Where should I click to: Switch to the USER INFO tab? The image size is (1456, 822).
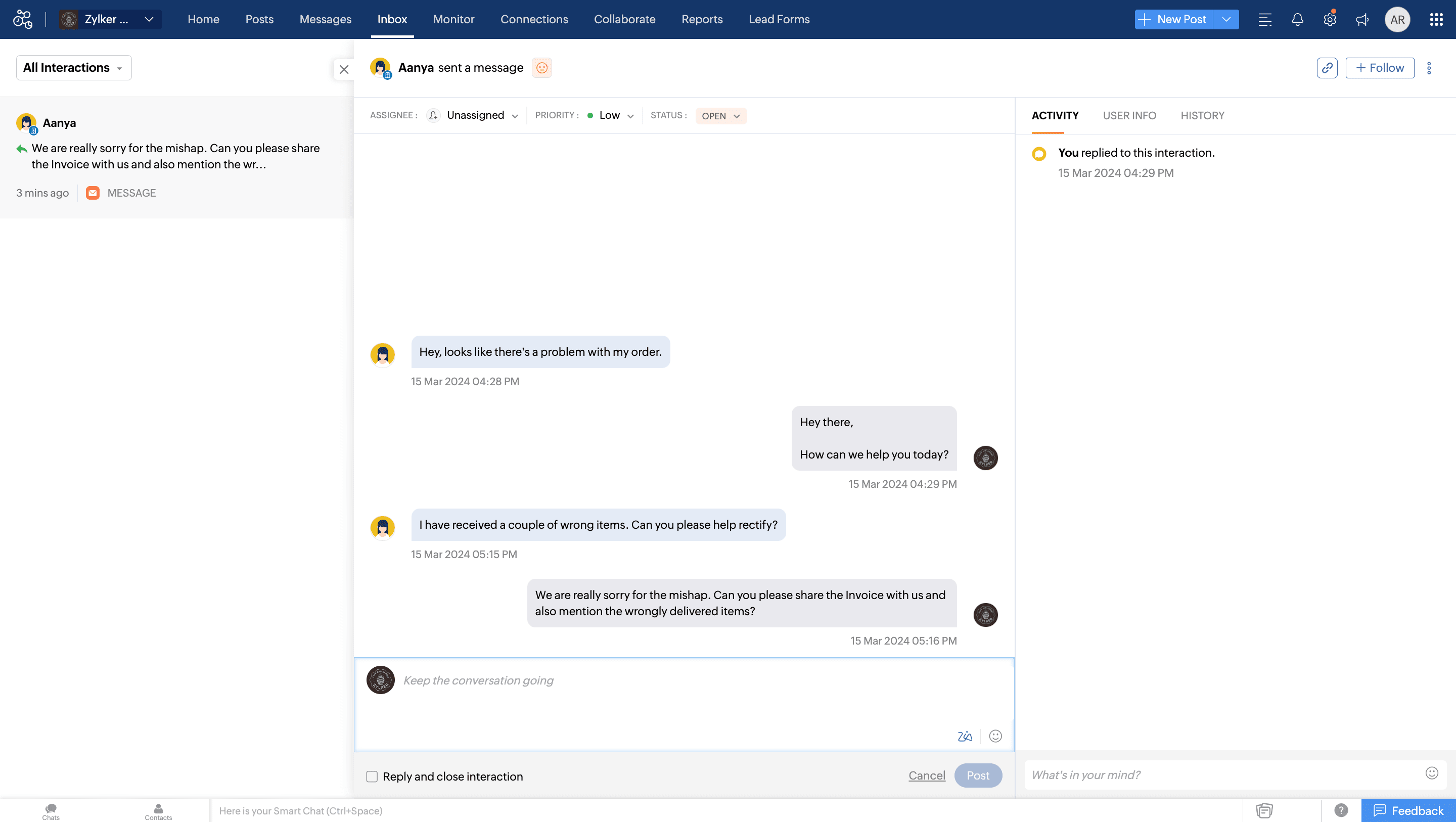pos(1129,115)
